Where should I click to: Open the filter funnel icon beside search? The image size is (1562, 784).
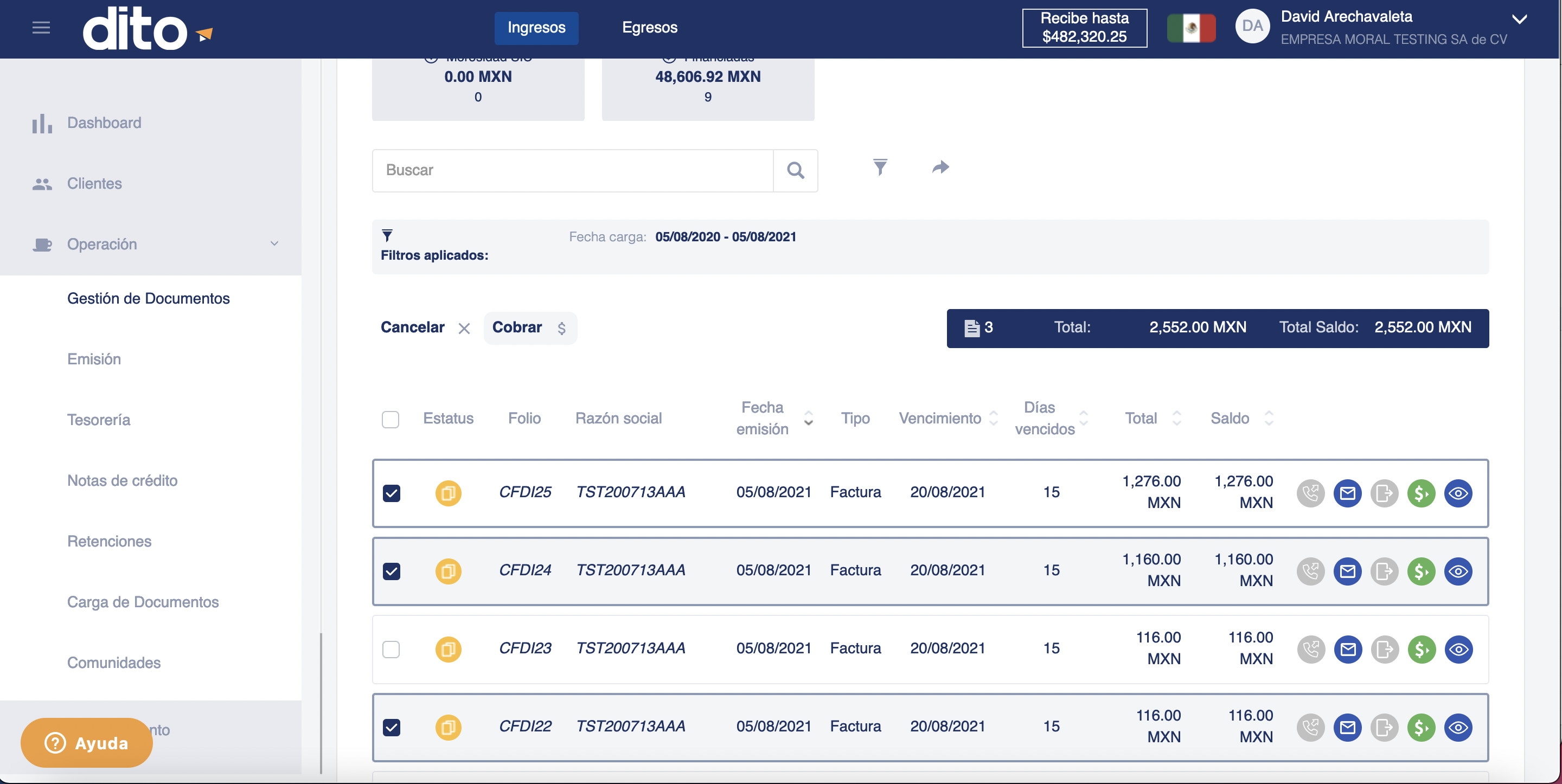point(880,168)
